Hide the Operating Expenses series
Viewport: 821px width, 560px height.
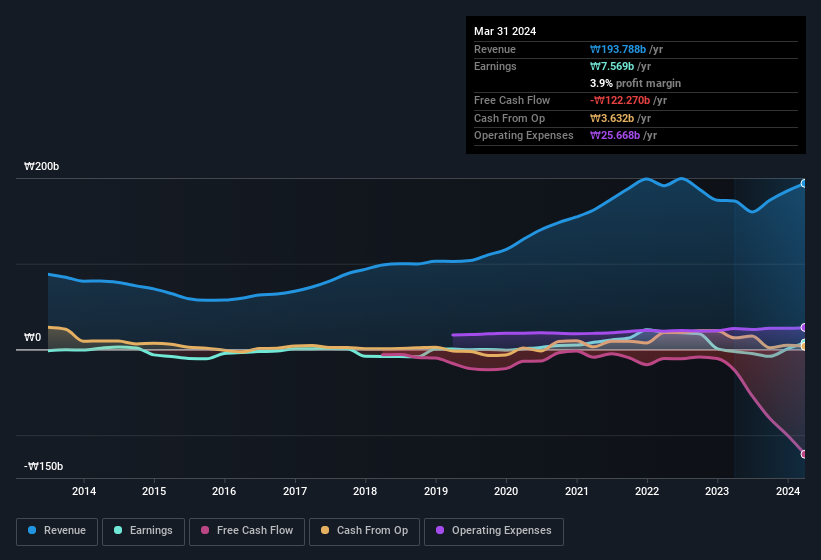[x=493, y=531]
